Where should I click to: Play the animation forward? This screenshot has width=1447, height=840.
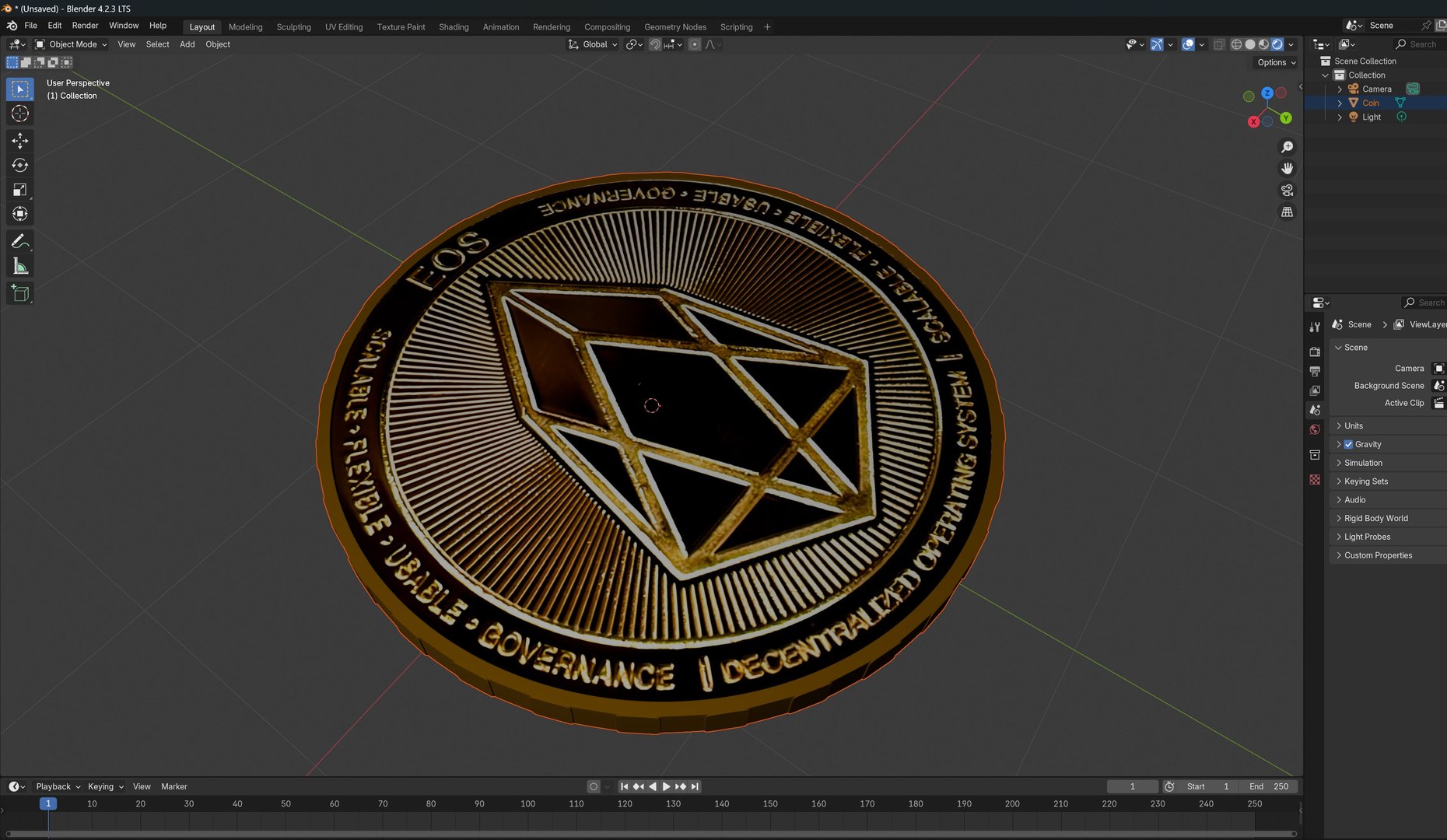pos(667,786)
